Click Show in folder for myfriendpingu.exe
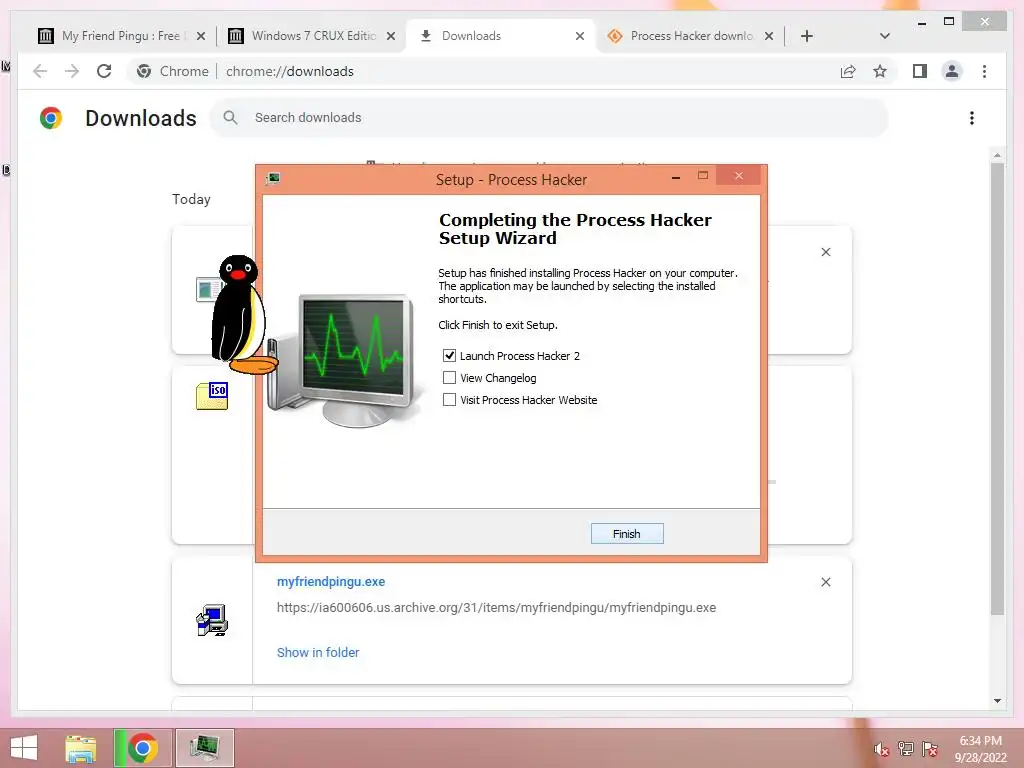Screen dimensions: 1024x768 pos(318,652)
